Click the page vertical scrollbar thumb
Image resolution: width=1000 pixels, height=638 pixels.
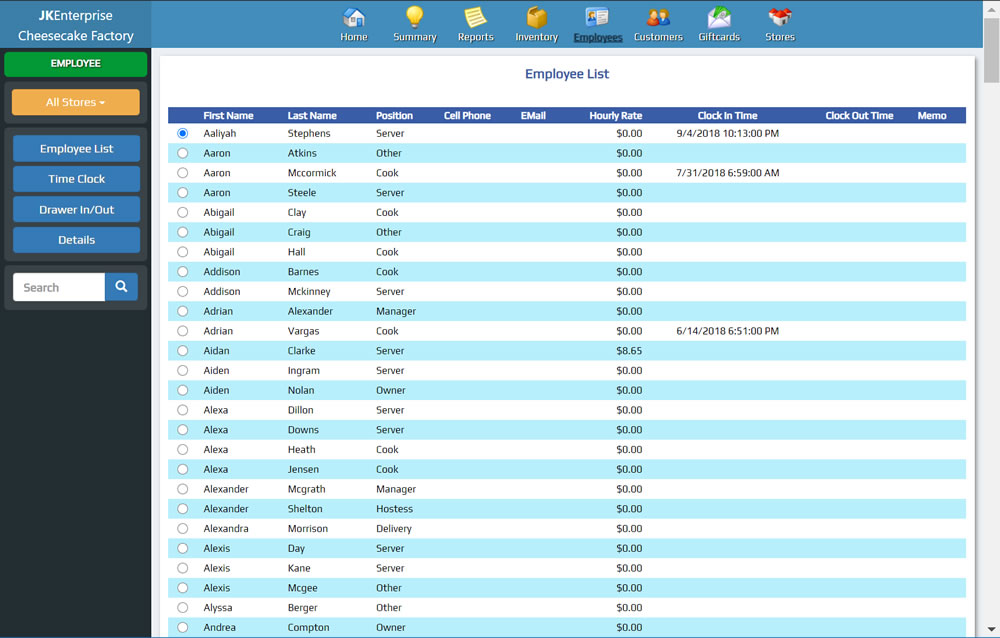point(991,50)
